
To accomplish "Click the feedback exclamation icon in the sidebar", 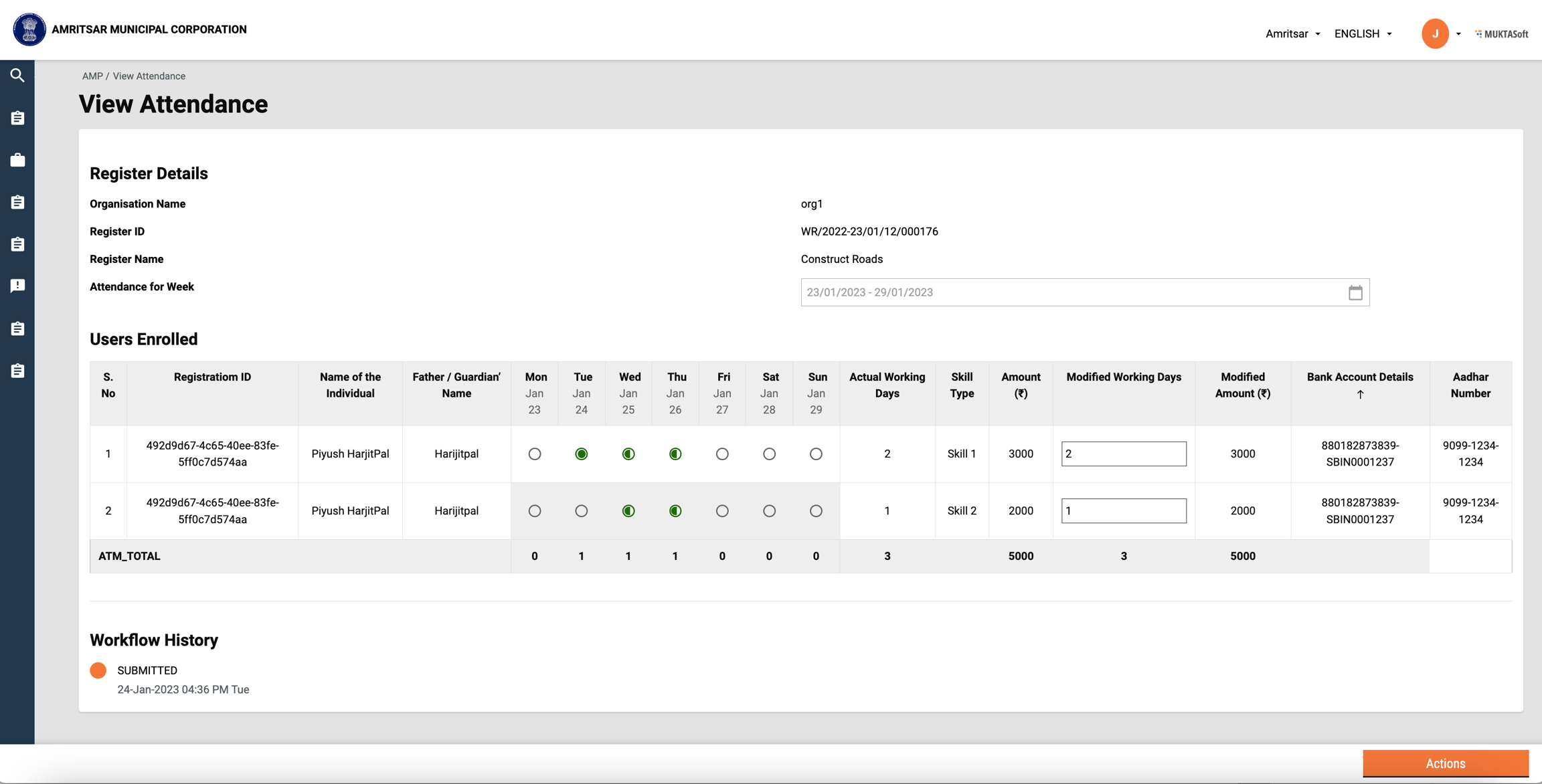I will pyautogui.click(x=17, y=286).
